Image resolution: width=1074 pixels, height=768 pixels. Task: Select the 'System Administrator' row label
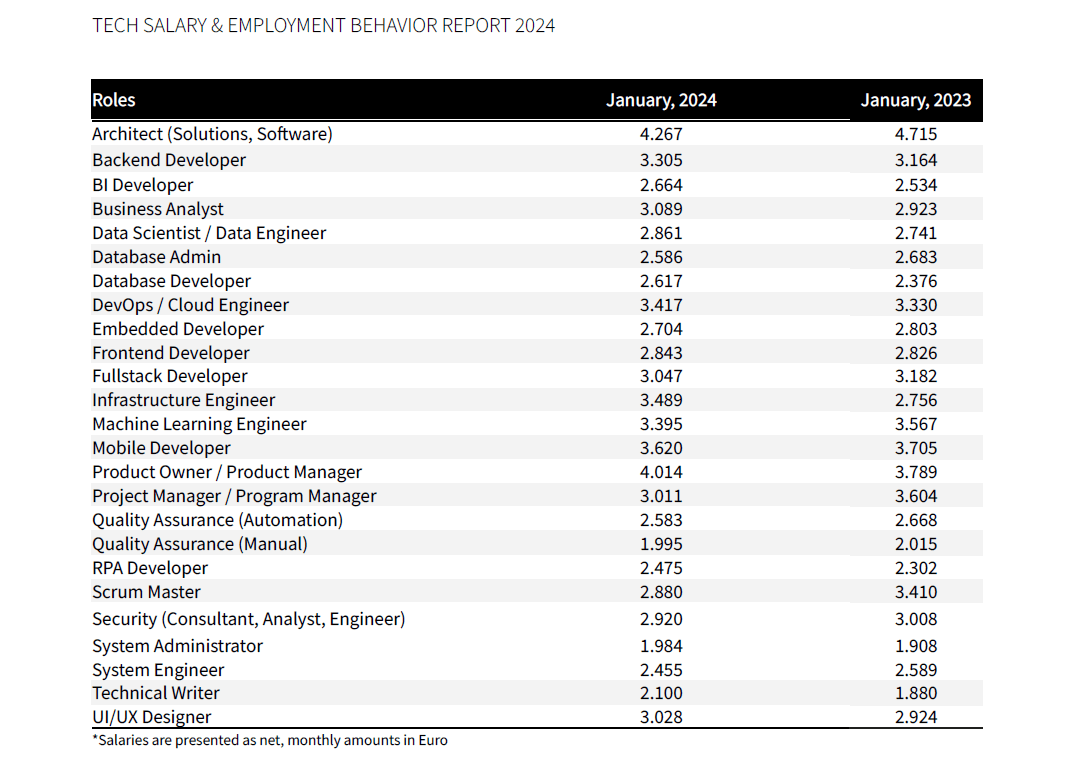click(x=177, y=647)
